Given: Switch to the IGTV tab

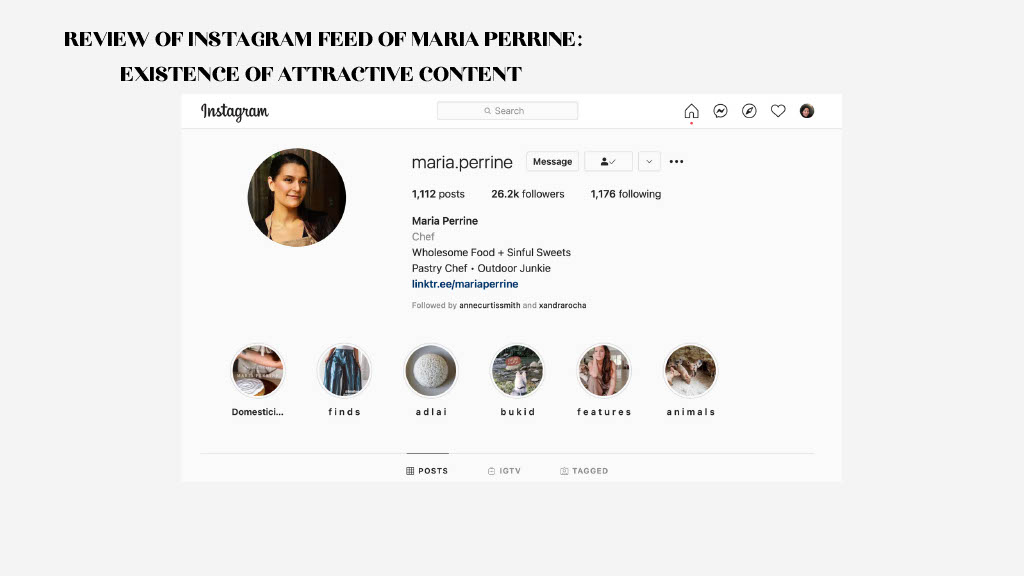Looking at the screenshot, I should pyautogui.click(x=504, y=471).
